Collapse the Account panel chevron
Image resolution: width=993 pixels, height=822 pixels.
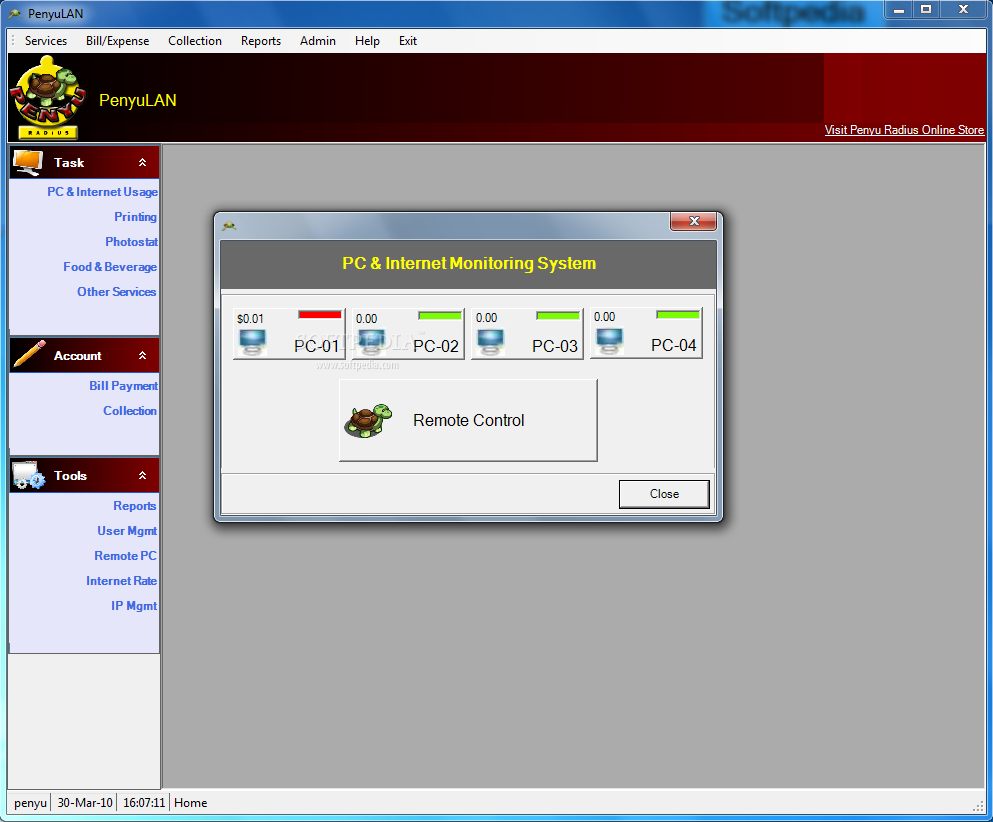coord(142,355)
